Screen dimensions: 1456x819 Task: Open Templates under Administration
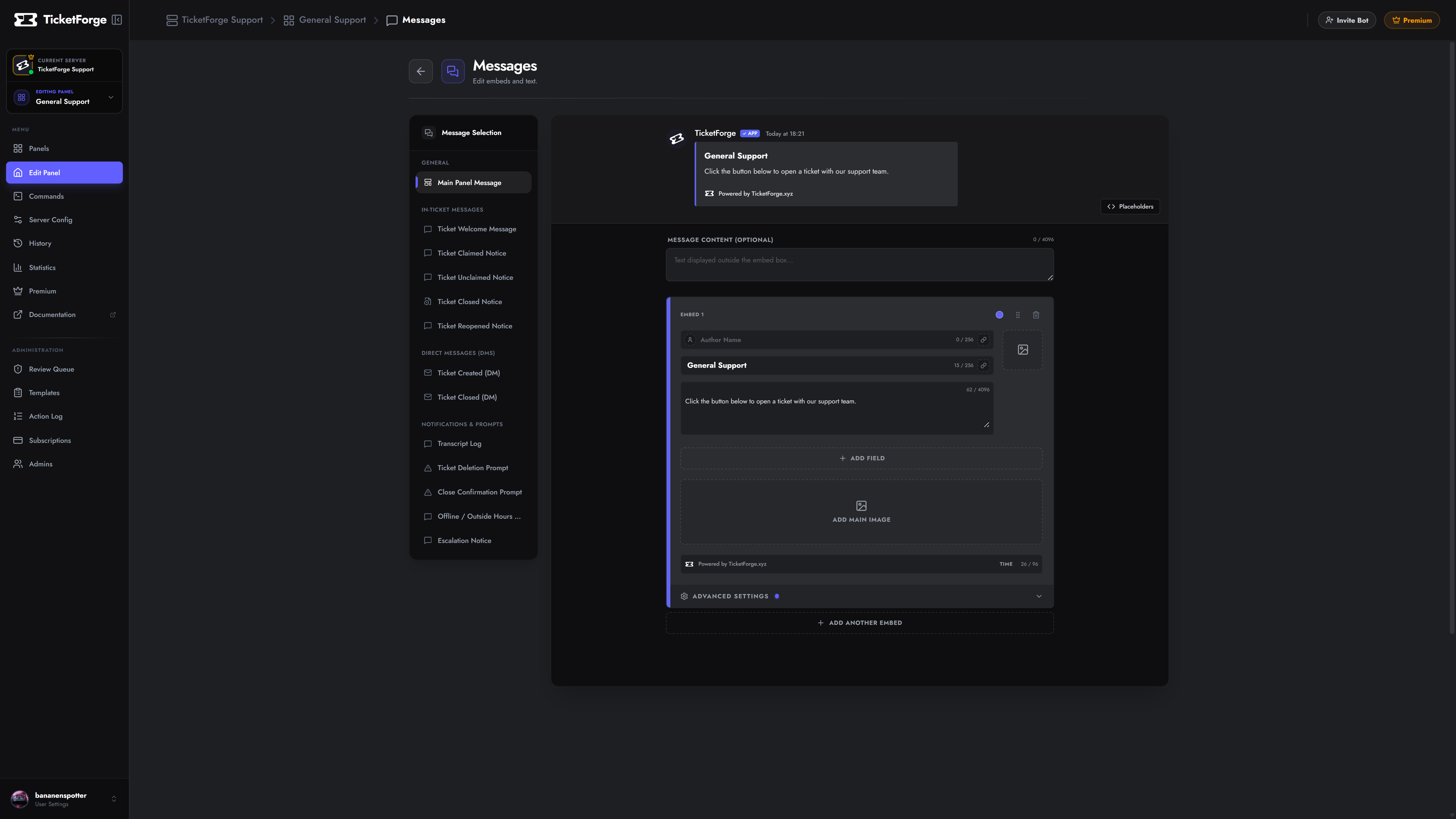click(x=64, y=393)
